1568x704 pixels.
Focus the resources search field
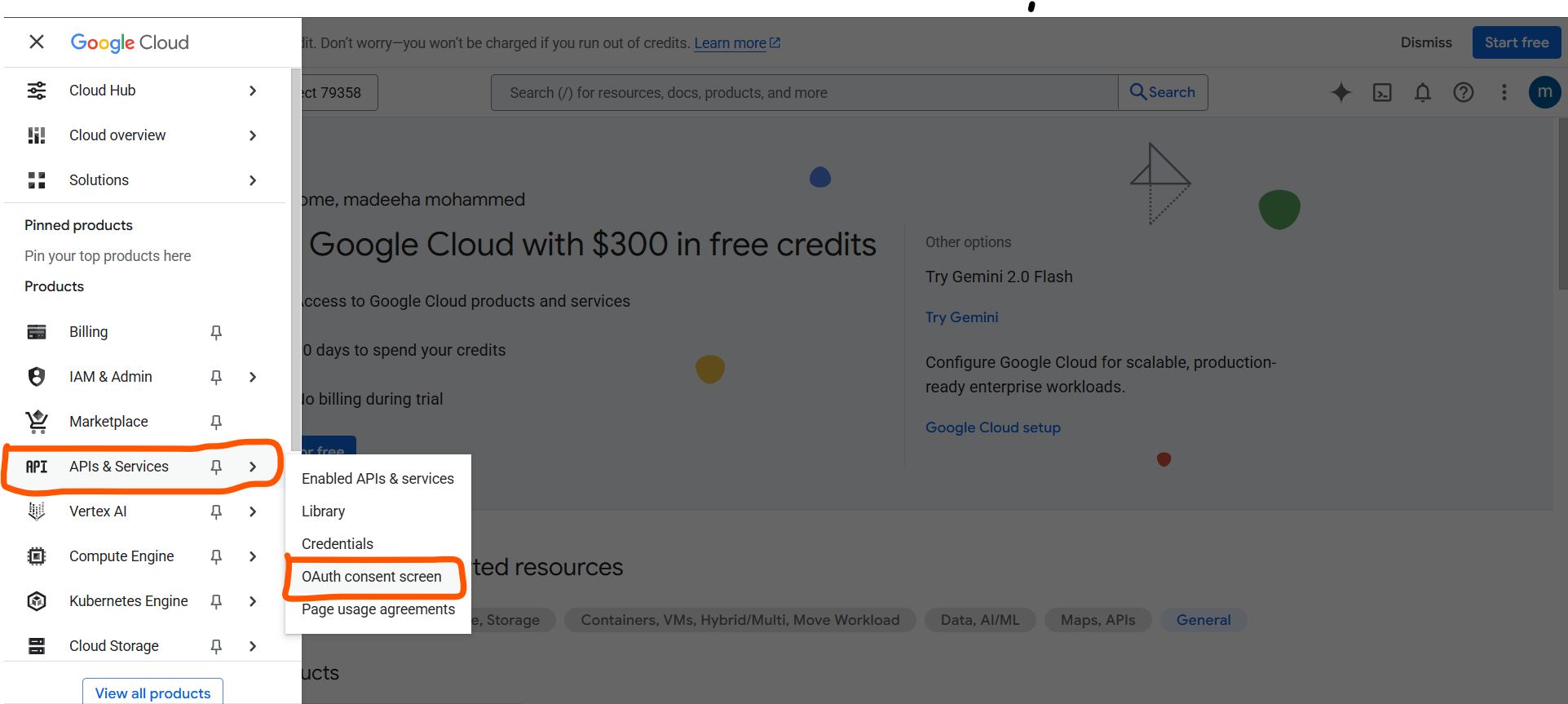[803, 93]
